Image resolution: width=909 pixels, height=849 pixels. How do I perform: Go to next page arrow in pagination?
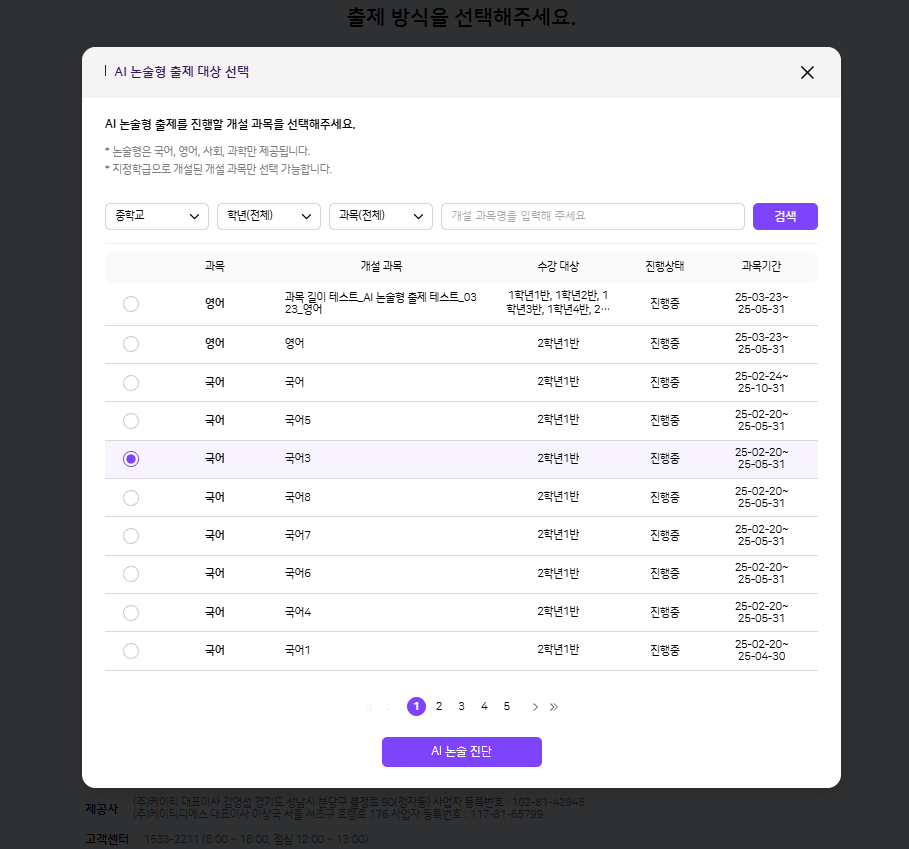point(535,707)
